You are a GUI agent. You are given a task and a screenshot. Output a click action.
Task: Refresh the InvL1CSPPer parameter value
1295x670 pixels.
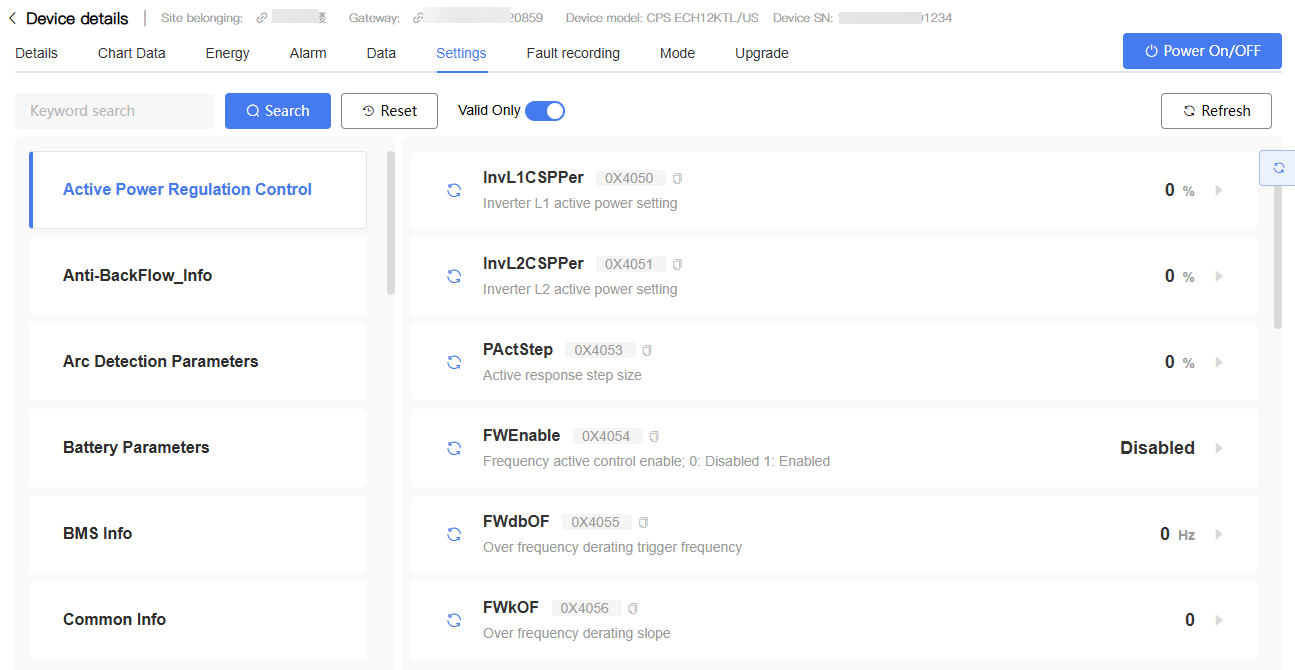coord(454,190)
